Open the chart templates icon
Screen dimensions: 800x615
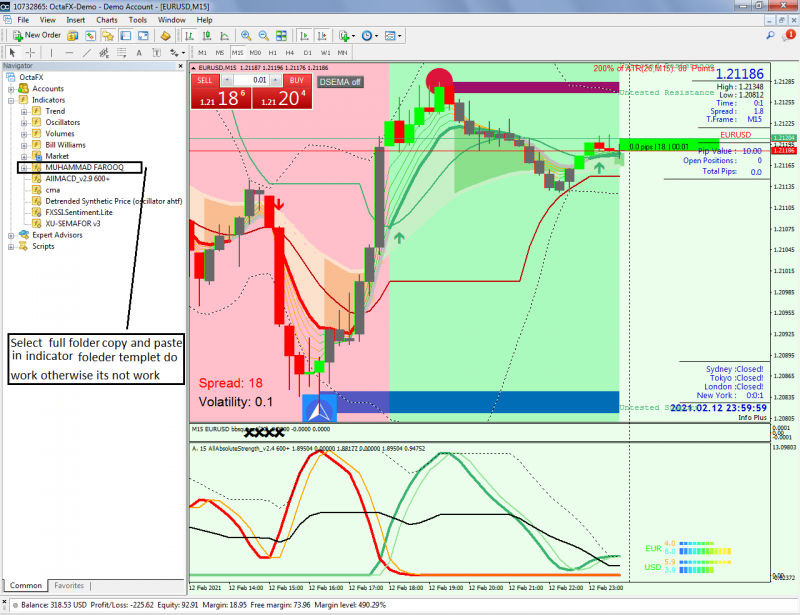pyautogui.click(x=390, y=36)
